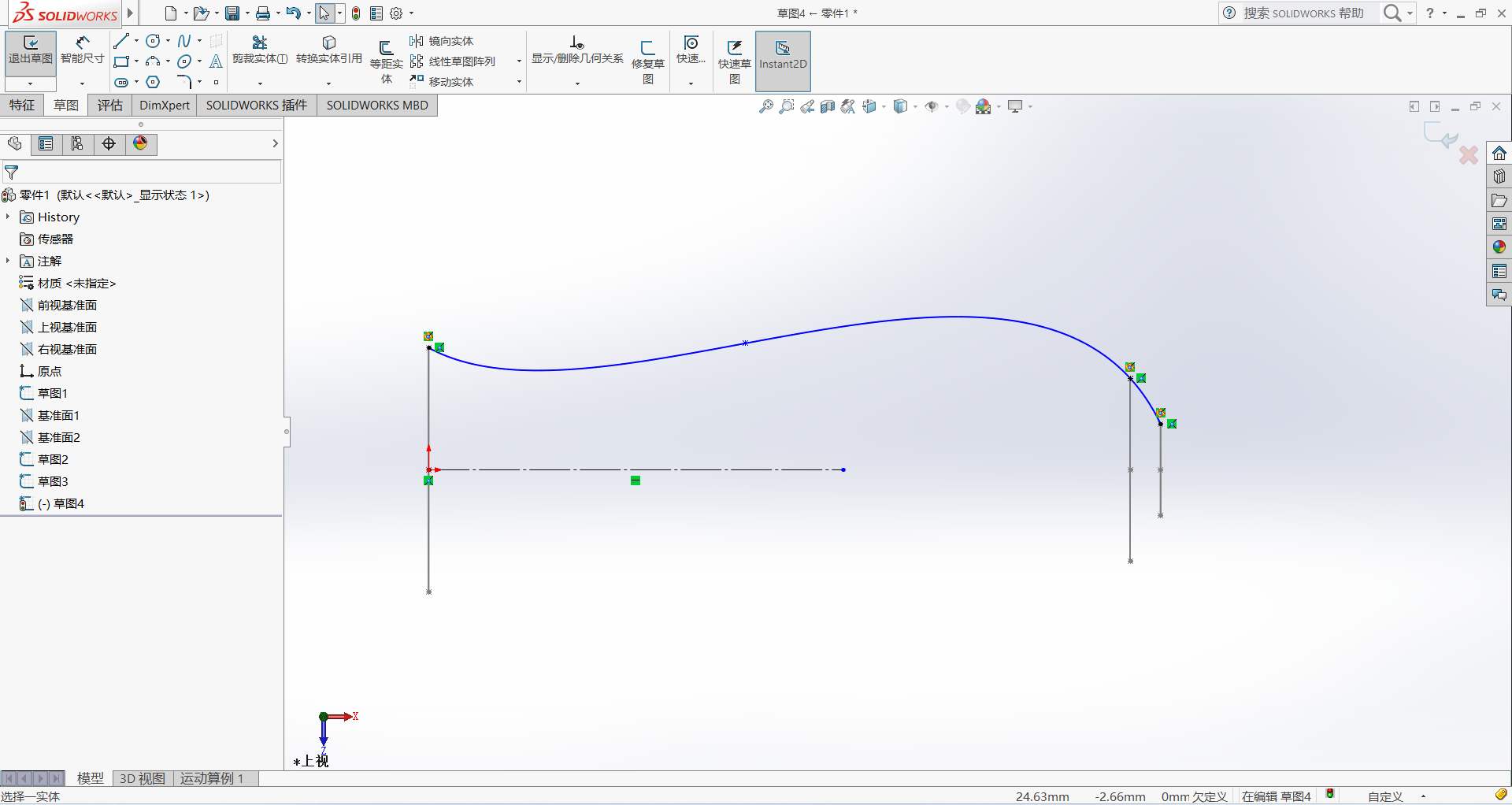1512x805 pixels.
Task: Select the Polygon sketch tool
Action: 153,82
